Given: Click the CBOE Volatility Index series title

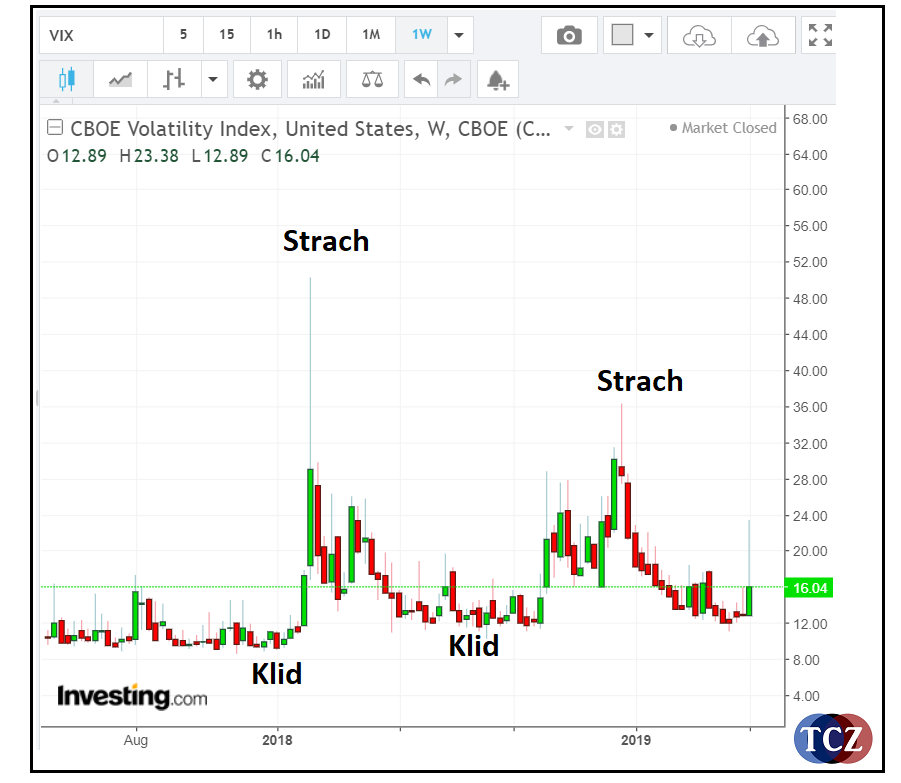Looking at the screenshot, I should click(x=310, y=129).
